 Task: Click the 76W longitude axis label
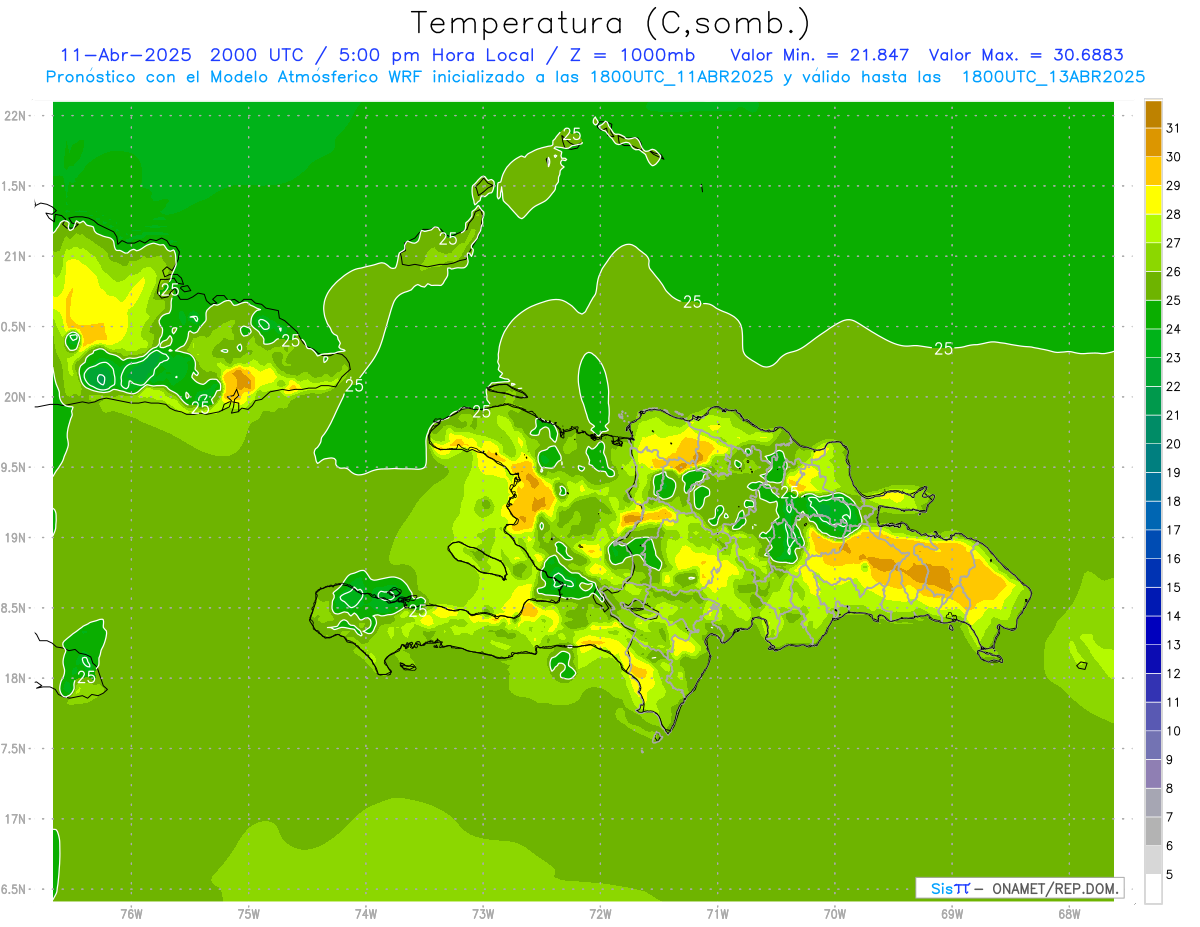point(131,913)
